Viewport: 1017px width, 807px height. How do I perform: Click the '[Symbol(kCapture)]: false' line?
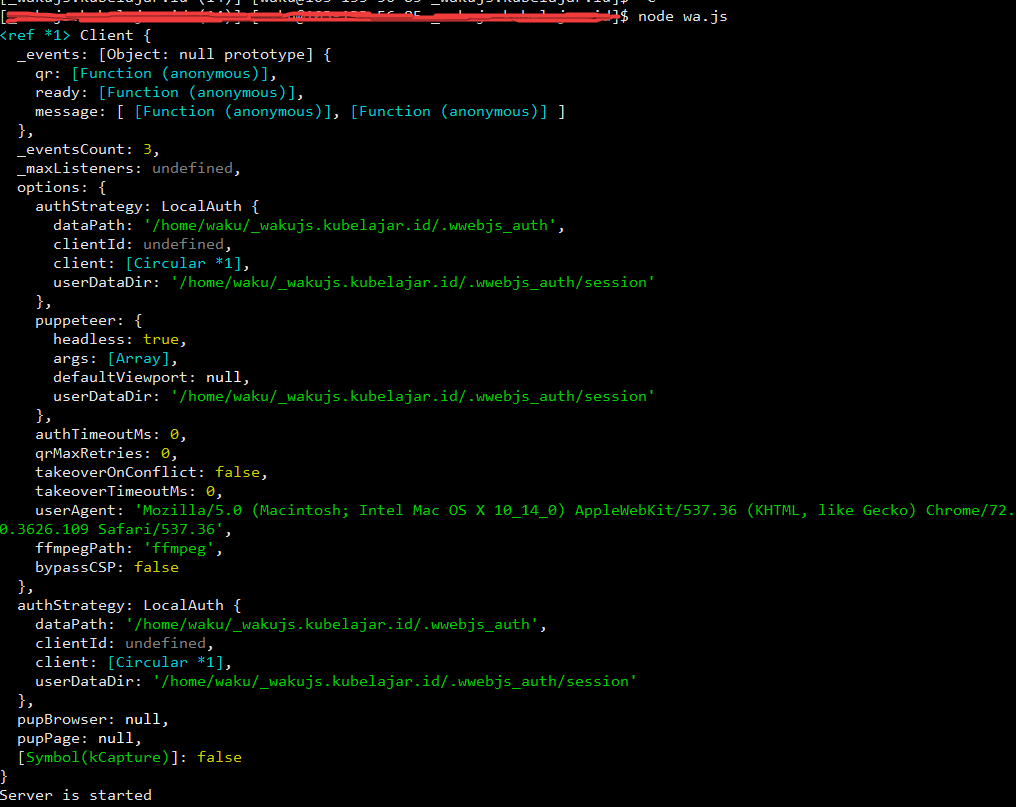(x=130, y=757)
